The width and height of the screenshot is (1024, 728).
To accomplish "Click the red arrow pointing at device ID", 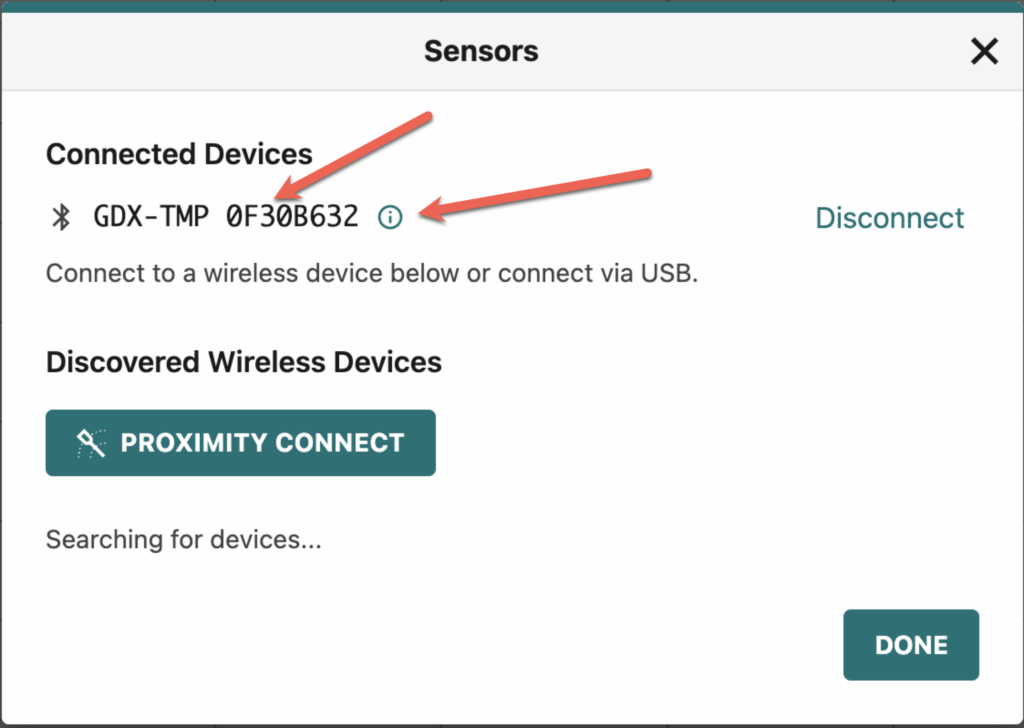I will point(353,156).
